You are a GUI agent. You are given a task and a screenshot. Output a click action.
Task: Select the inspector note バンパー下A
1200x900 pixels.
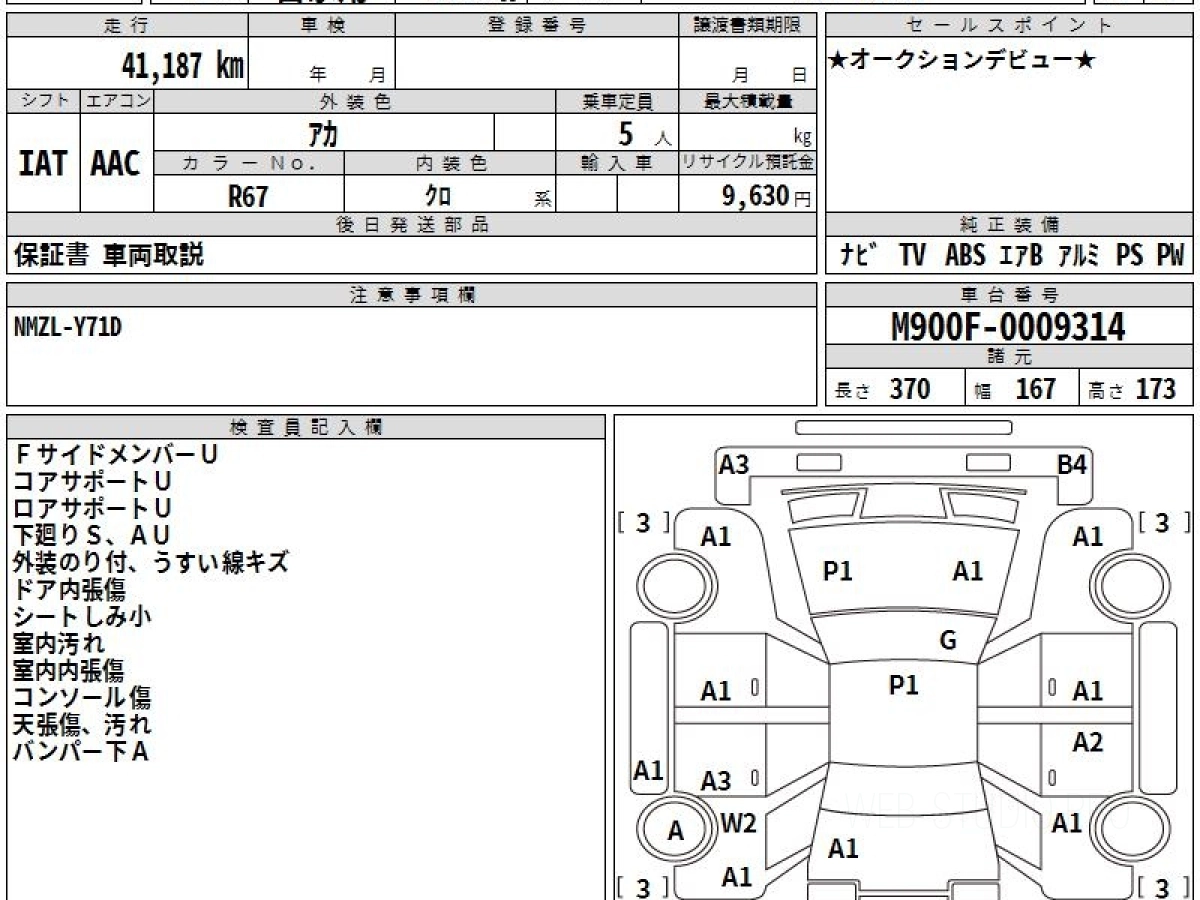tap(81, 751)
